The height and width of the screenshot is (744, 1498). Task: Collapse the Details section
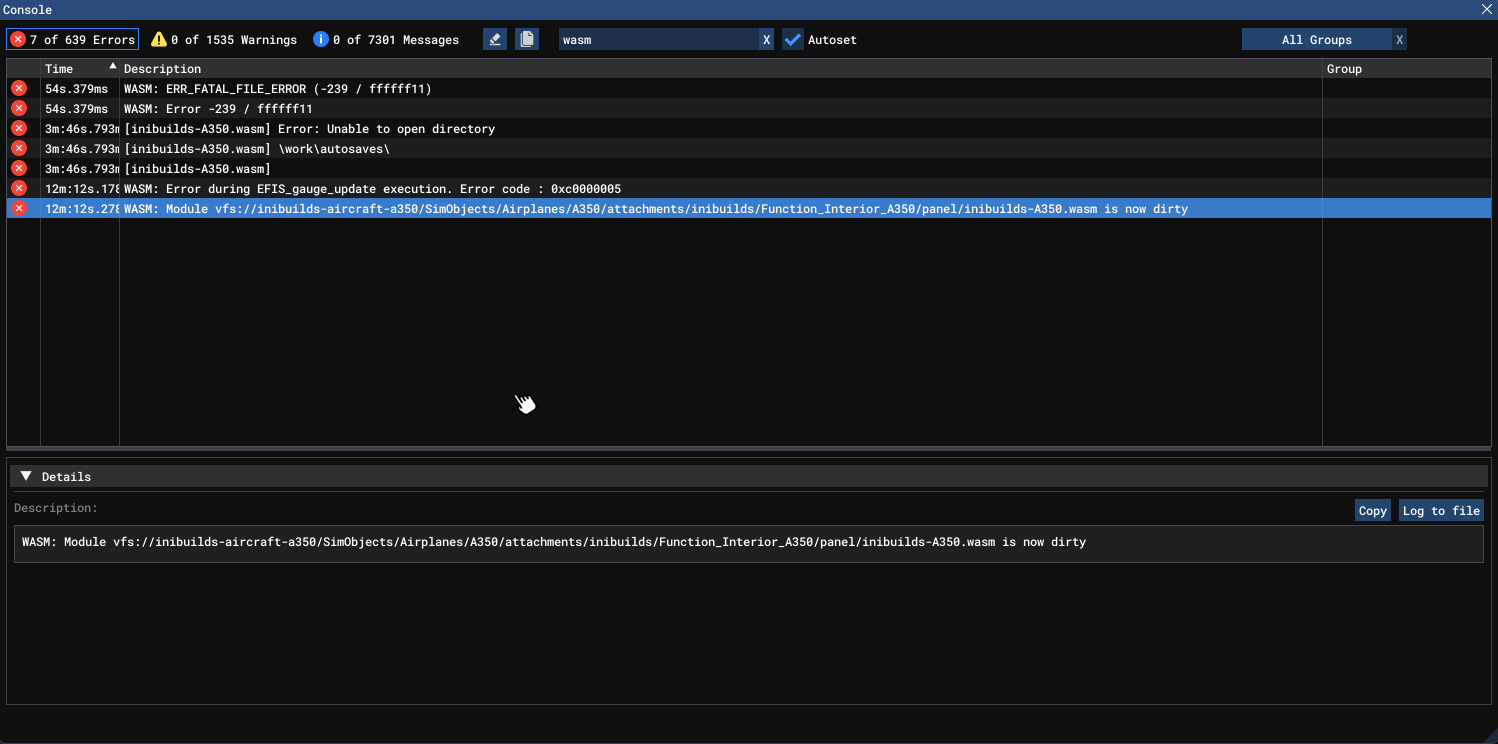26,477
